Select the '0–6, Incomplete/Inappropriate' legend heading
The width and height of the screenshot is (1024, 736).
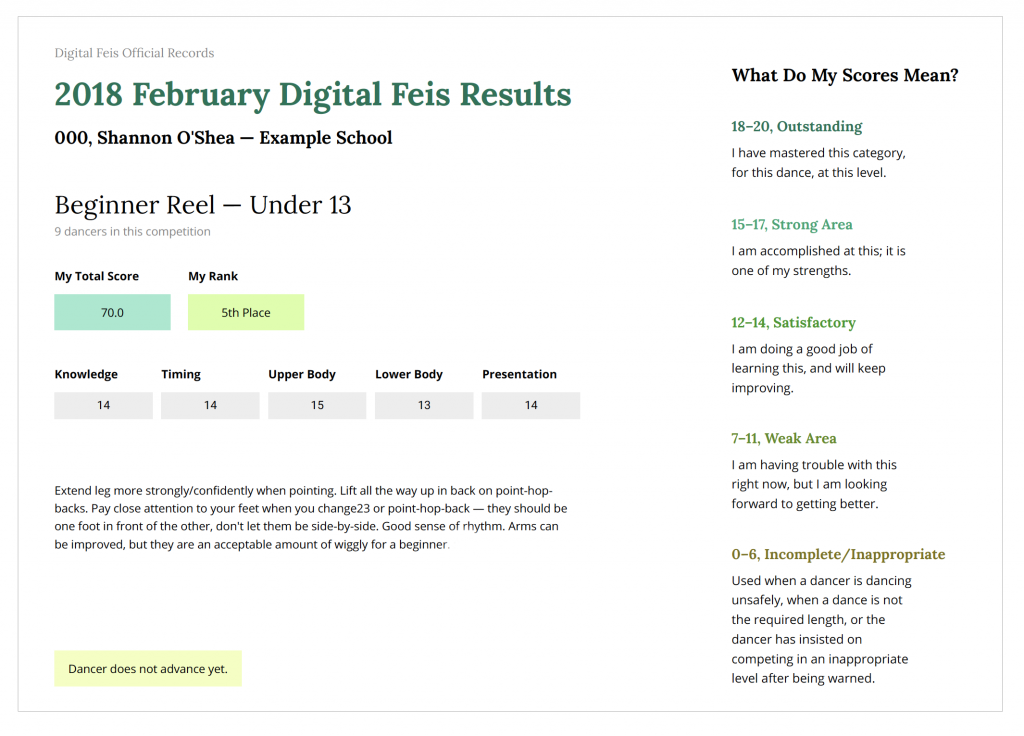(838, 555)
